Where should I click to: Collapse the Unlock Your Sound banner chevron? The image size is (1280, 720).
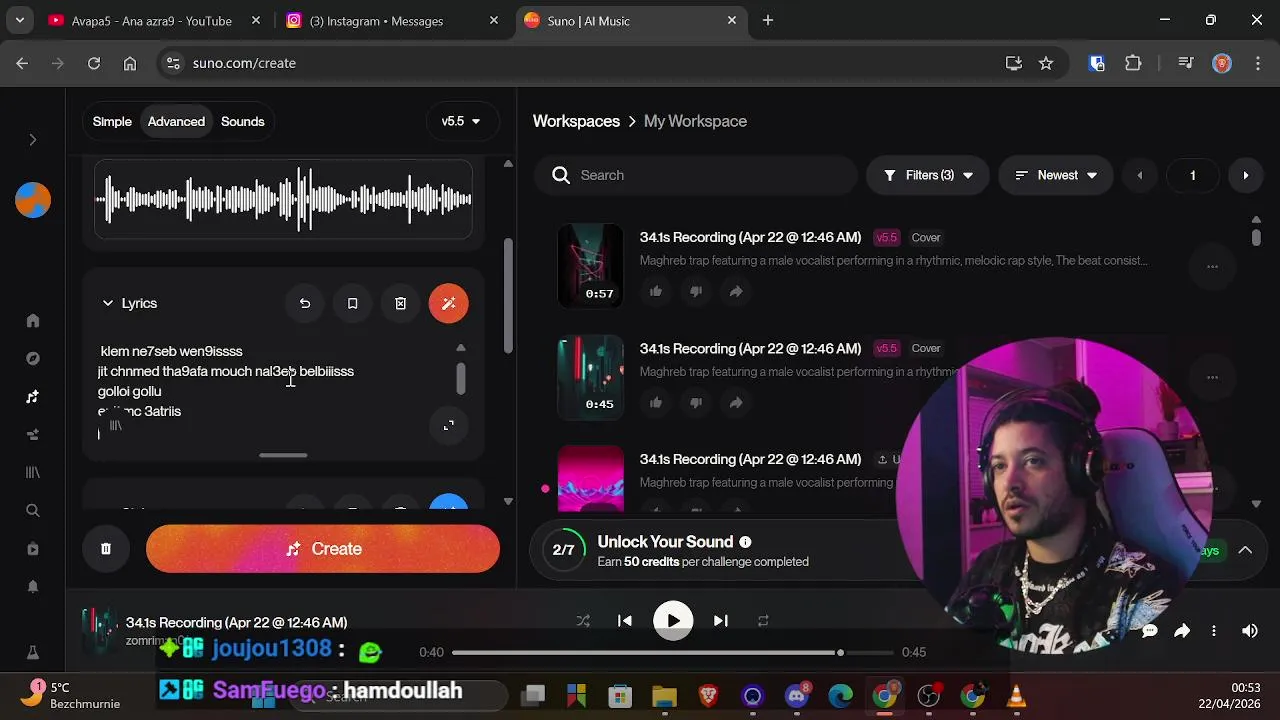click(1245, 549)
